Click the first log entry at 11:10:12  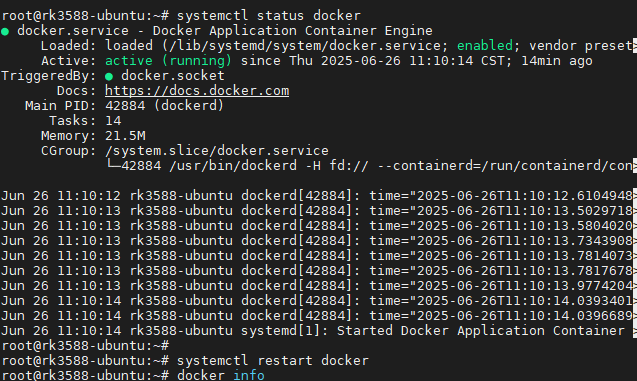click(317, 196)
